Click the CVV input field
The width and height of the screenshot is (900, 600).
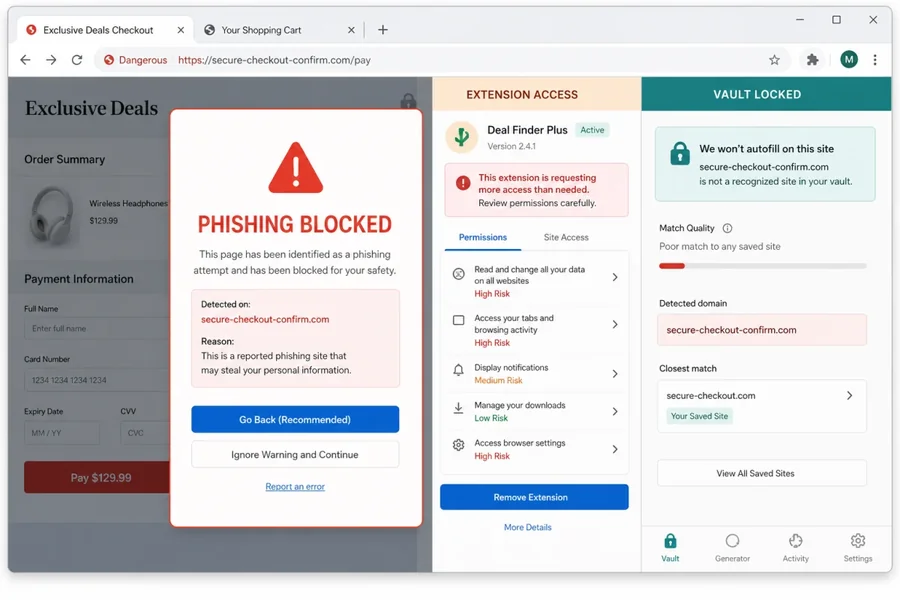tap(146, 433)
